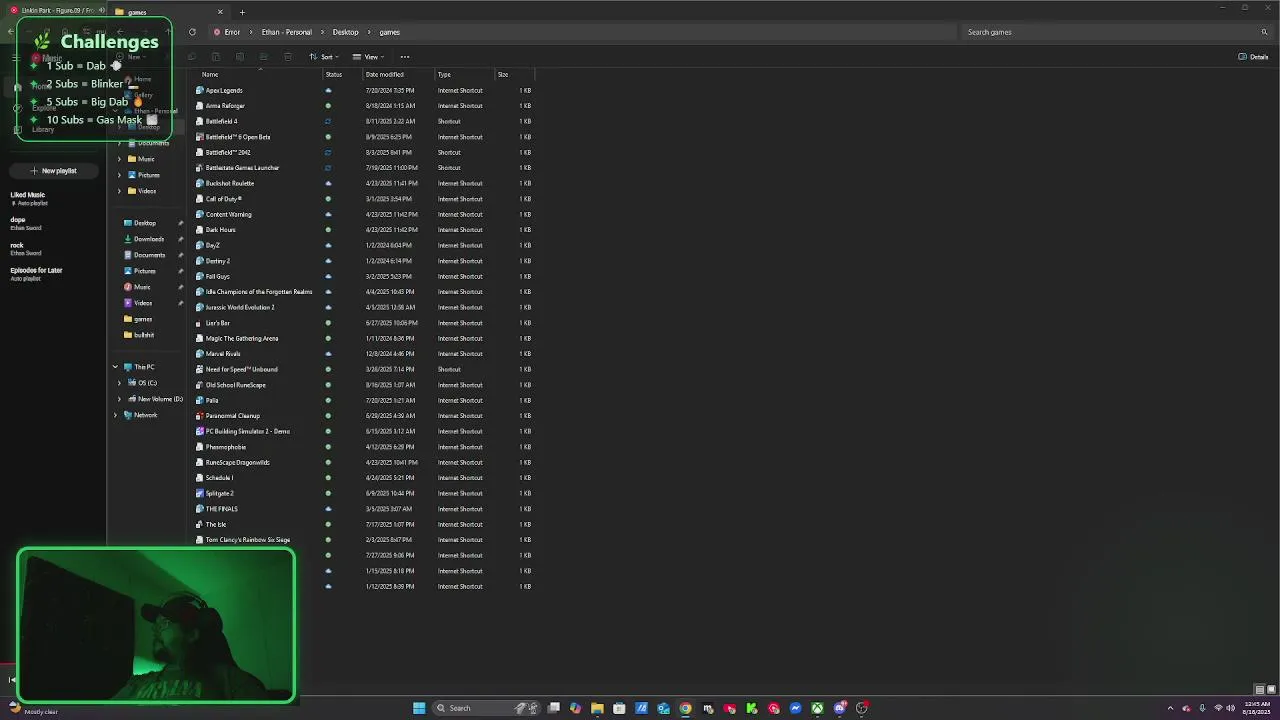Sort by the Name column header
The width and height of the screenshot is (1280, 720).
coord(210,75)
